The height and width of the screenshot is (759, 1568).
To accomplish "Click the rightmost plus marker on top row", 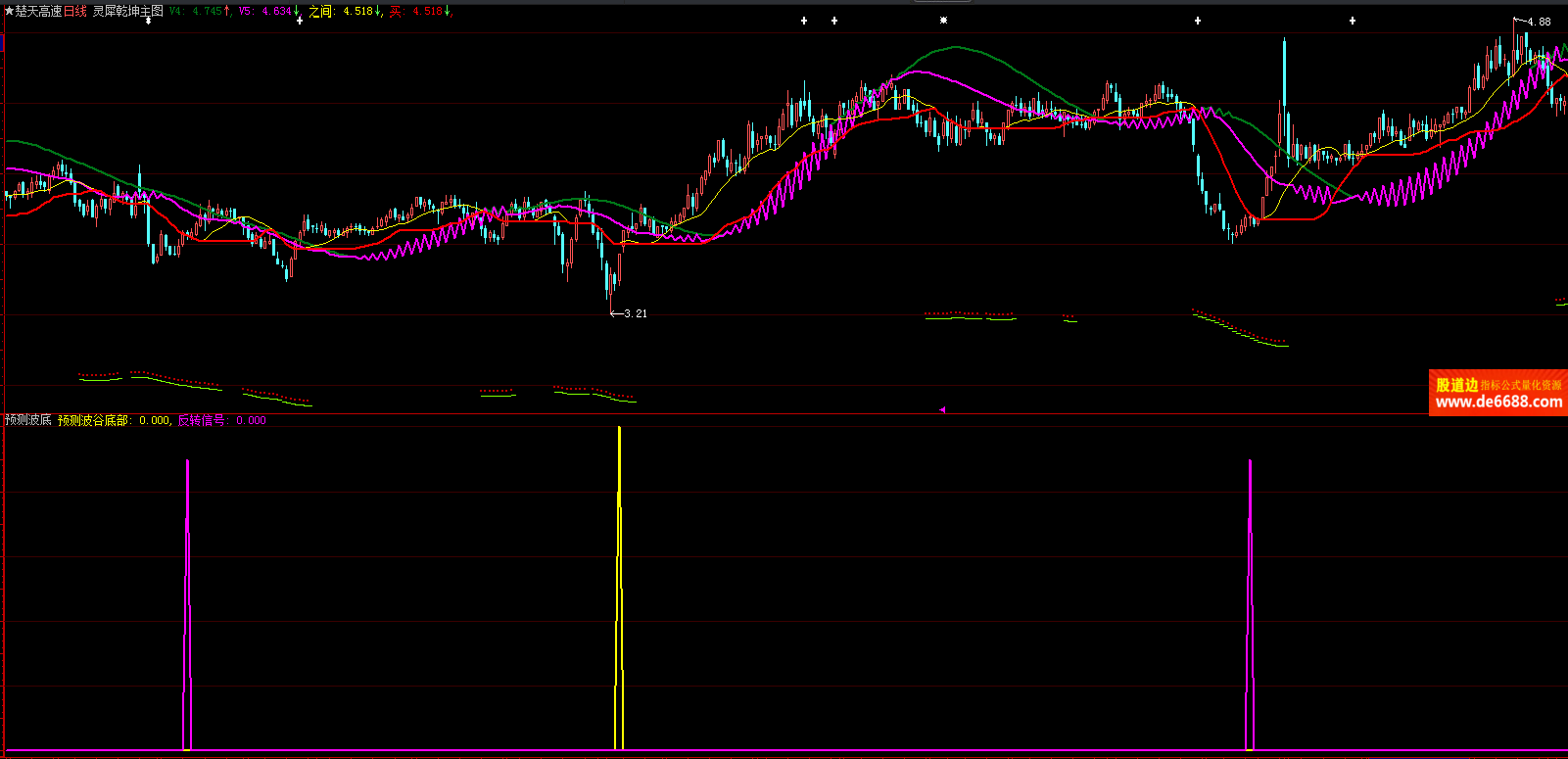I will [1353, 21].
